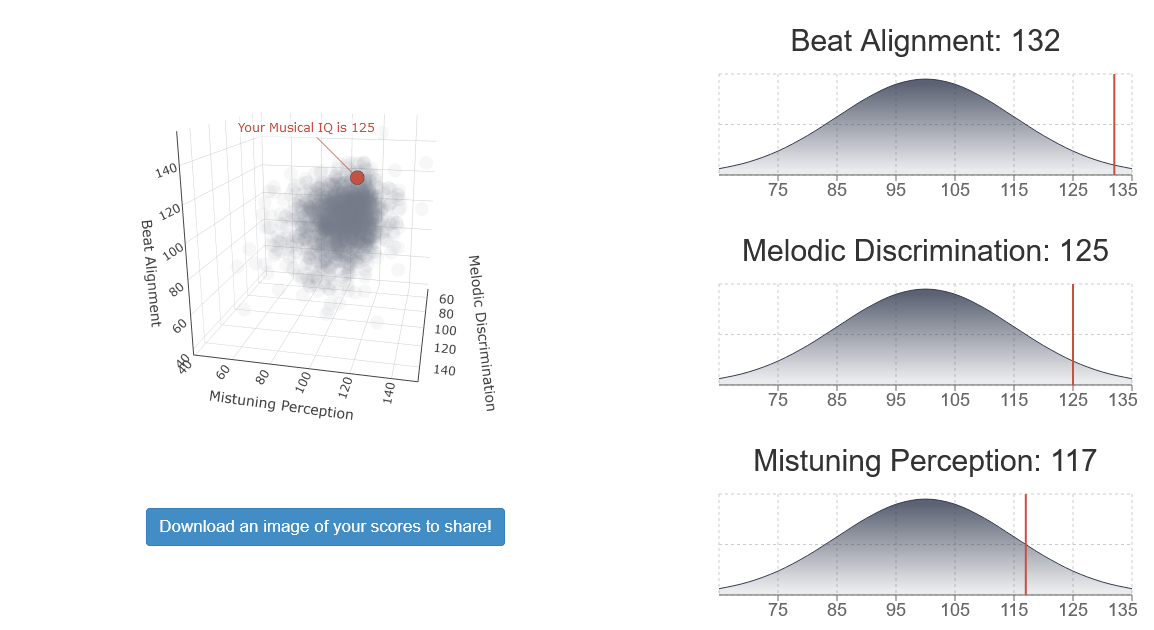Click the peak of the Beat Alignment bell curve
The width and height of the screenshot is (1154, 630).
(926, 79)
